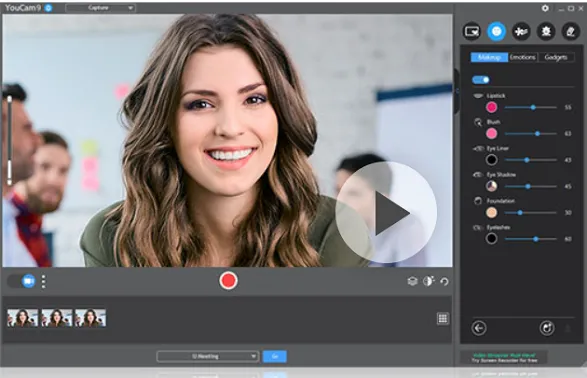Image resolution: width=587 pixels, height=378 pixels.
Task: Open YouCam settings gear in title bar
Action: pyautogui.click(x=545, y=8)
